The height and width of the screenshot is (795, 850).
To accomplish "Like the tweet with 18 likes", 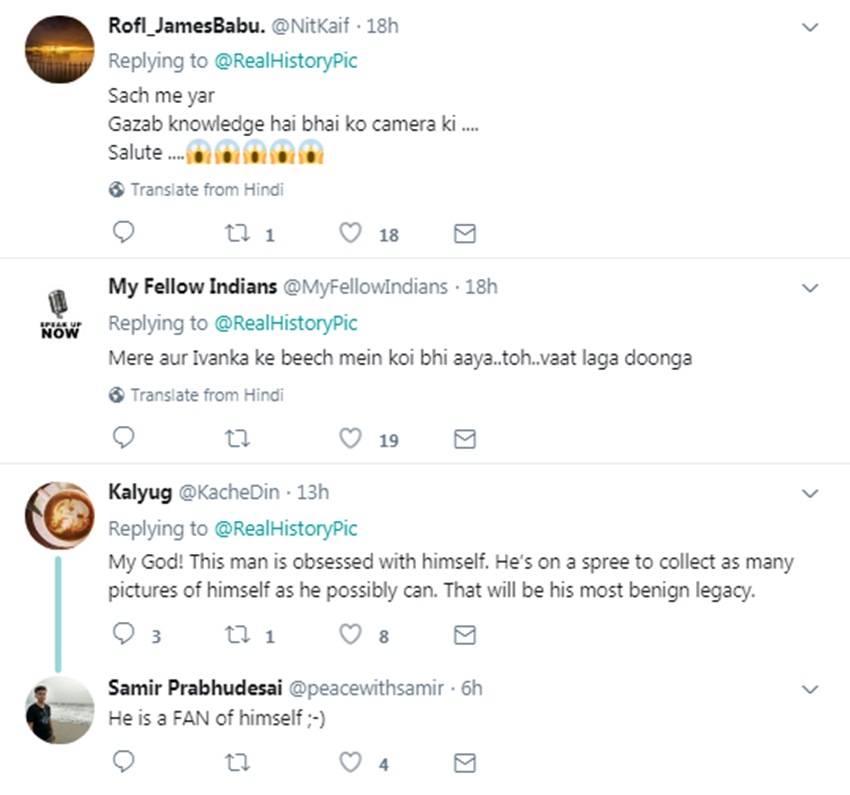I will click(350, 234).
